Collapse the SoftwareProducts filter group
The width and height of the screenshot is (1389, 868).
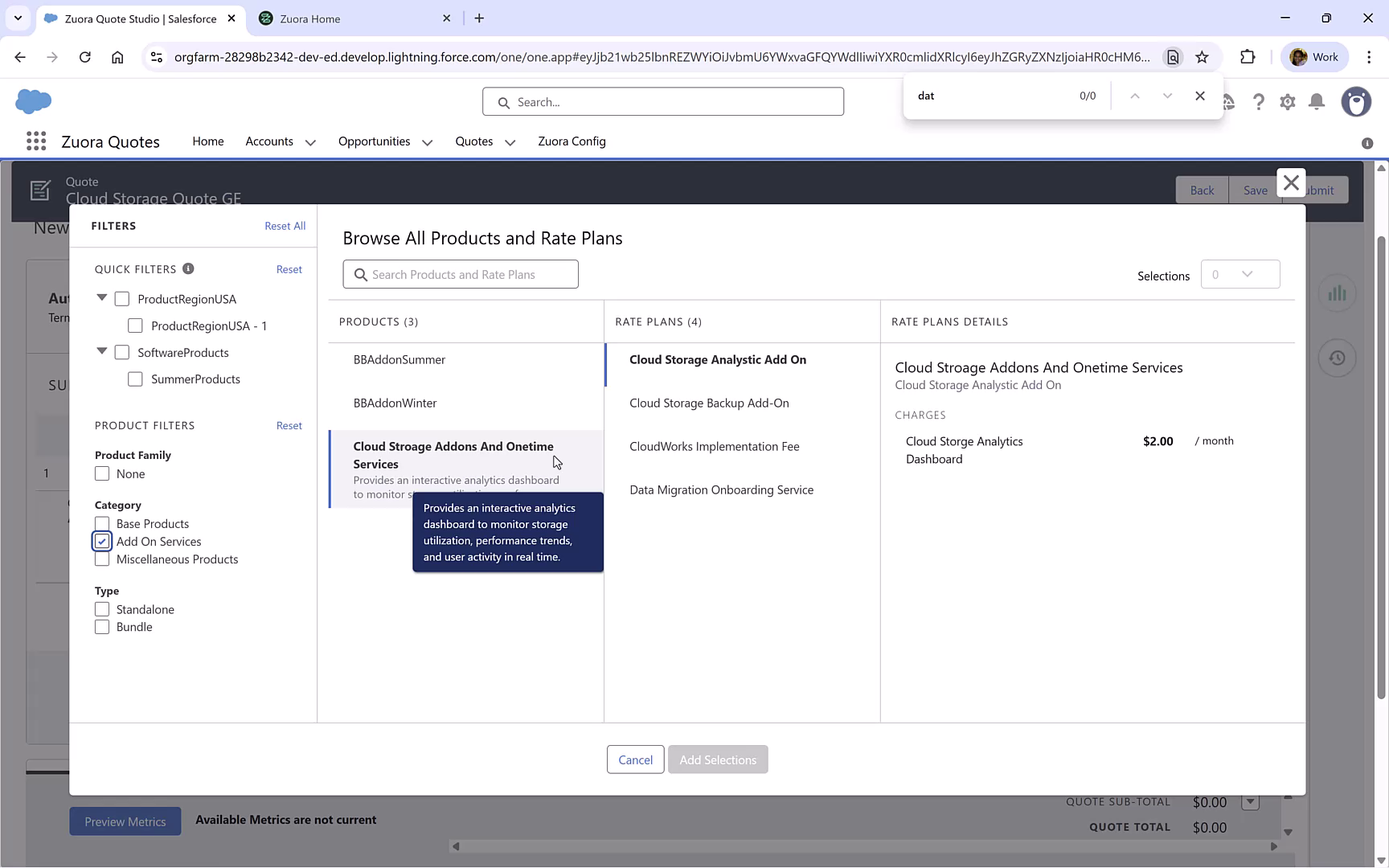(x=101, y=351)
